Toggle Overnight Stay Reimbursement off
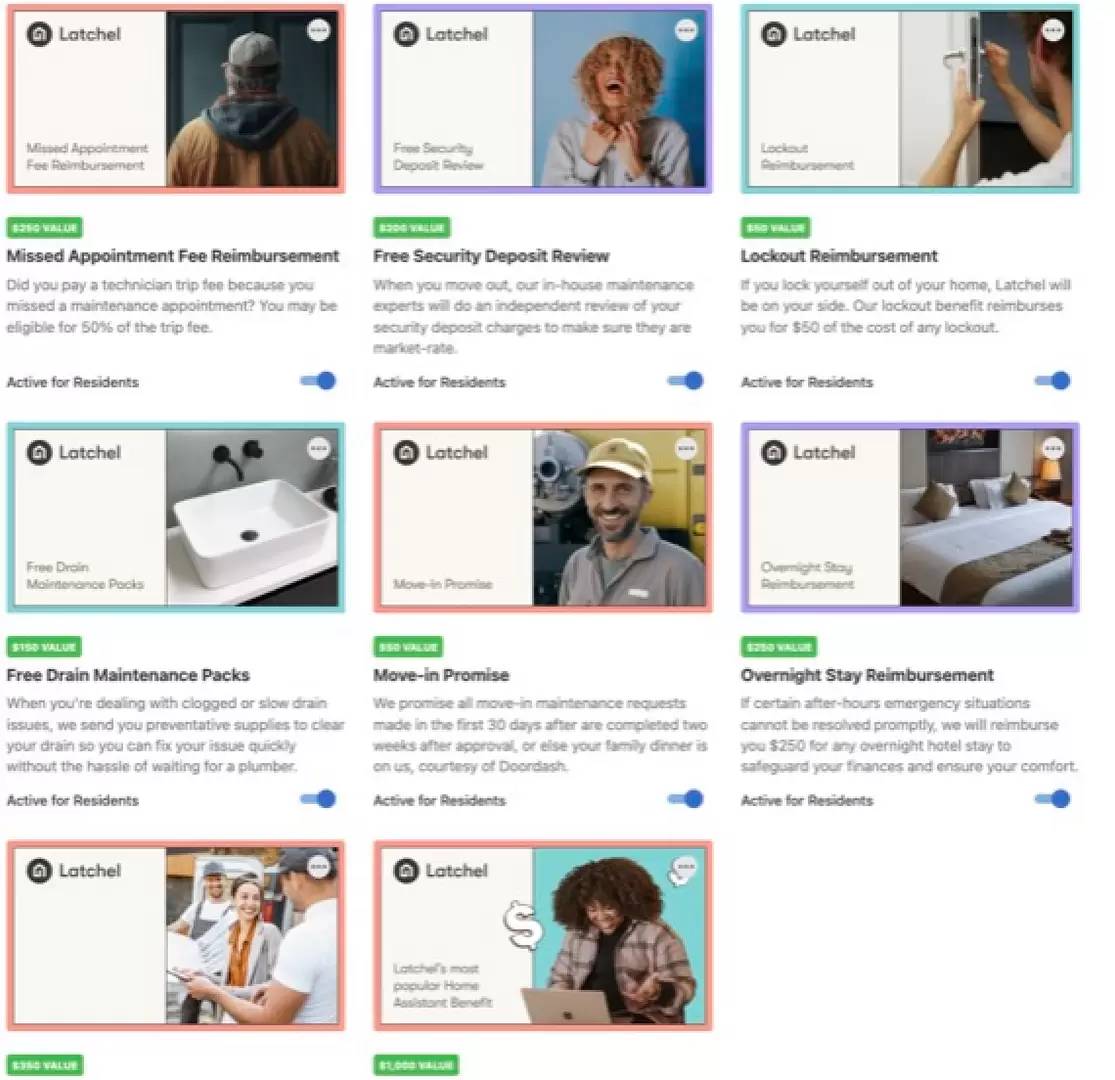 tap(1053, 799)
